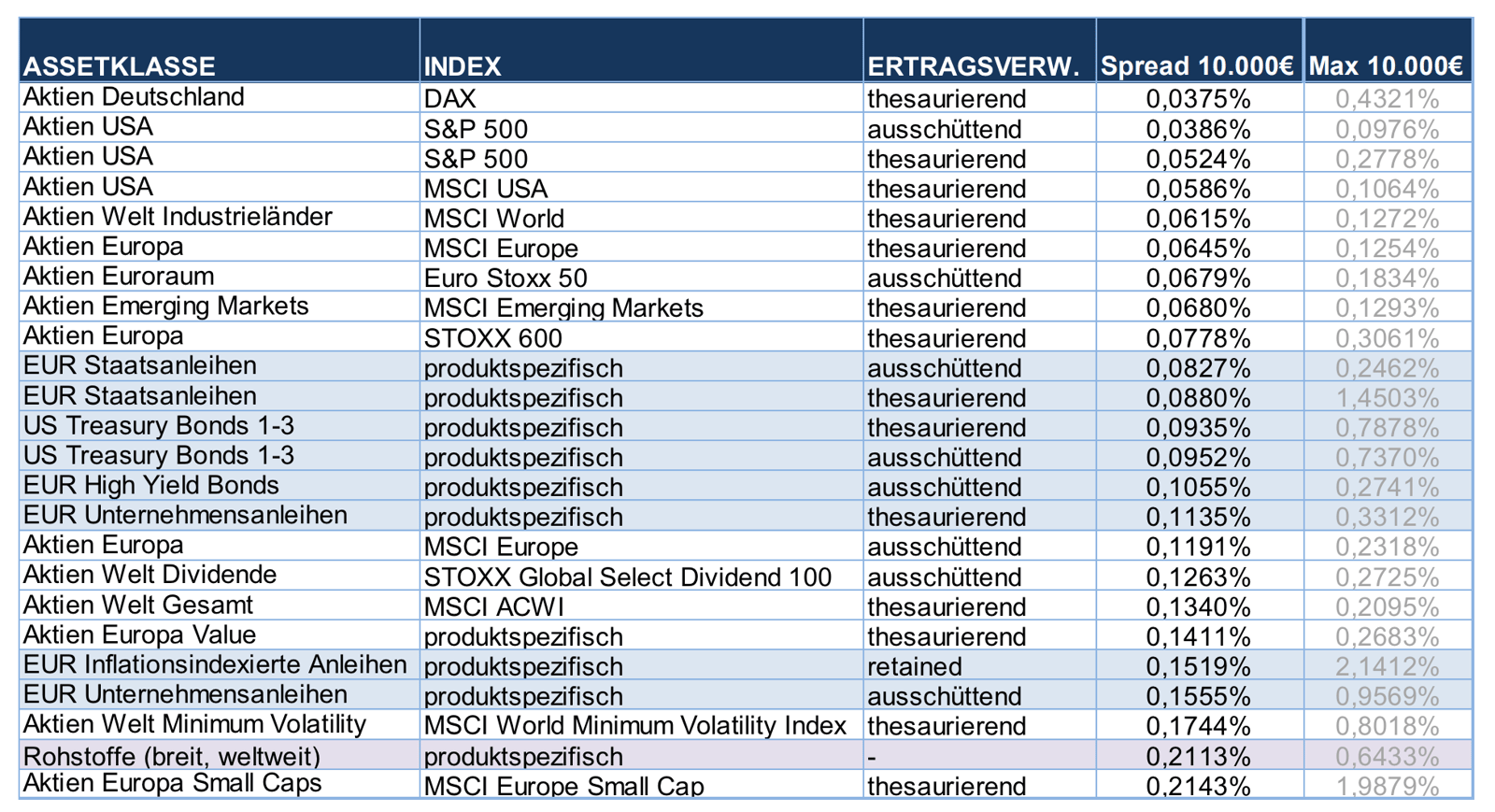Screen dimensions: 1495x812
Task: Select the MSCI World Minimum Volatility Index cell
Action: click(x=634, y=726)
